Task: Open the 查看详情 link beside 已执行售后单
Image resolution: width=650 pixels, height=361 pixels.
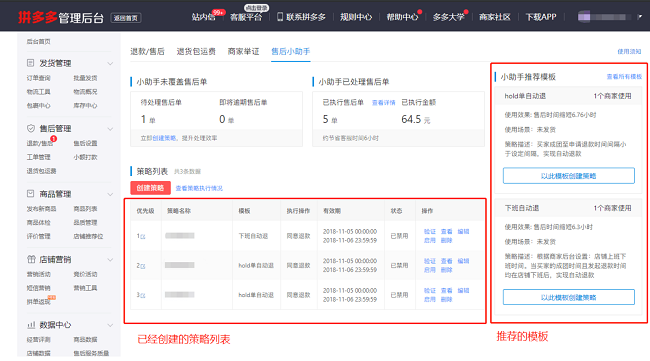Action: point(383,103)
